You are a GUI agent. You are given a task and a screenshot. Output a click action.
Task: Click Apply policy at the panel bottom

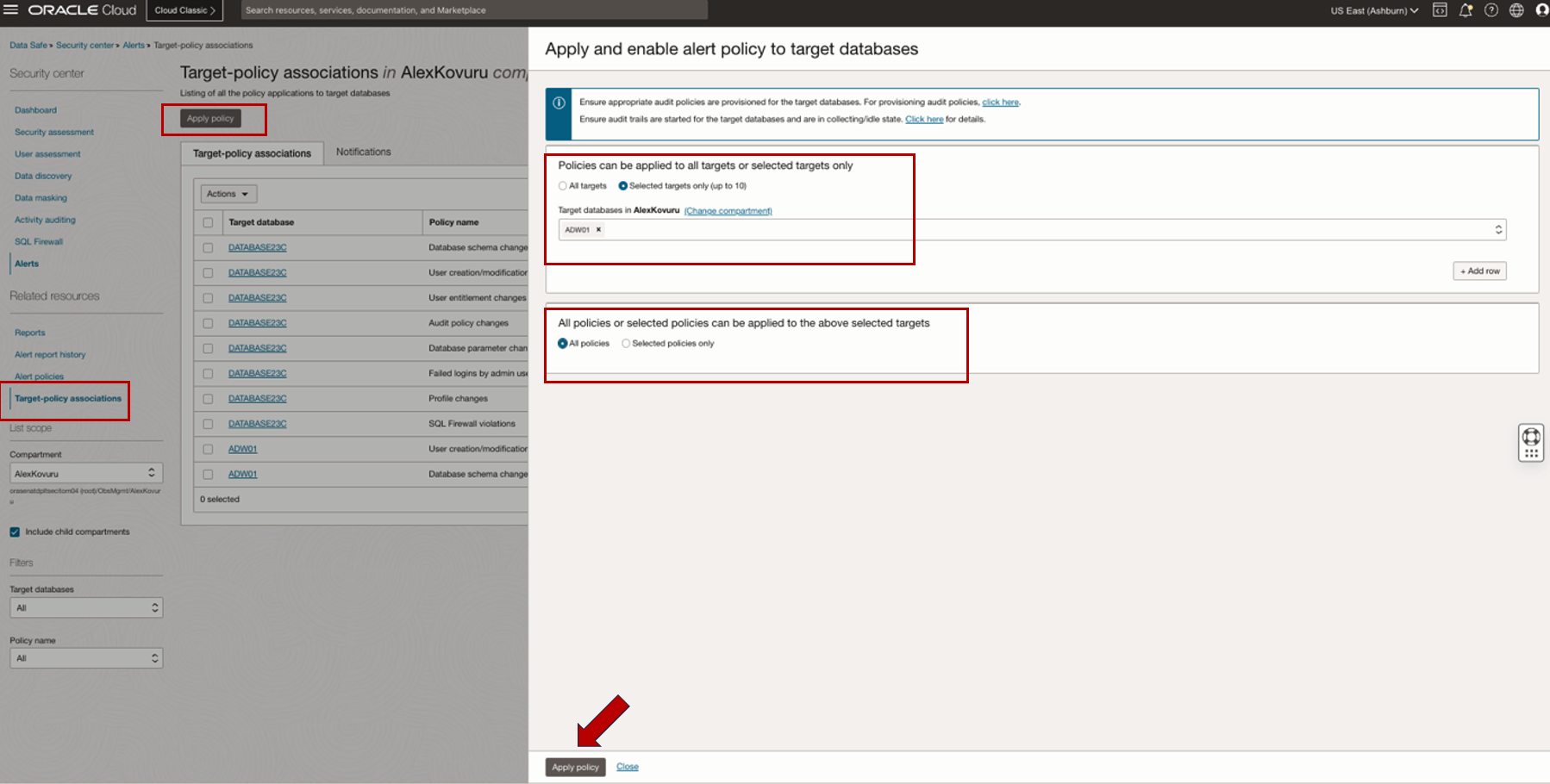[x=575, y=767]
